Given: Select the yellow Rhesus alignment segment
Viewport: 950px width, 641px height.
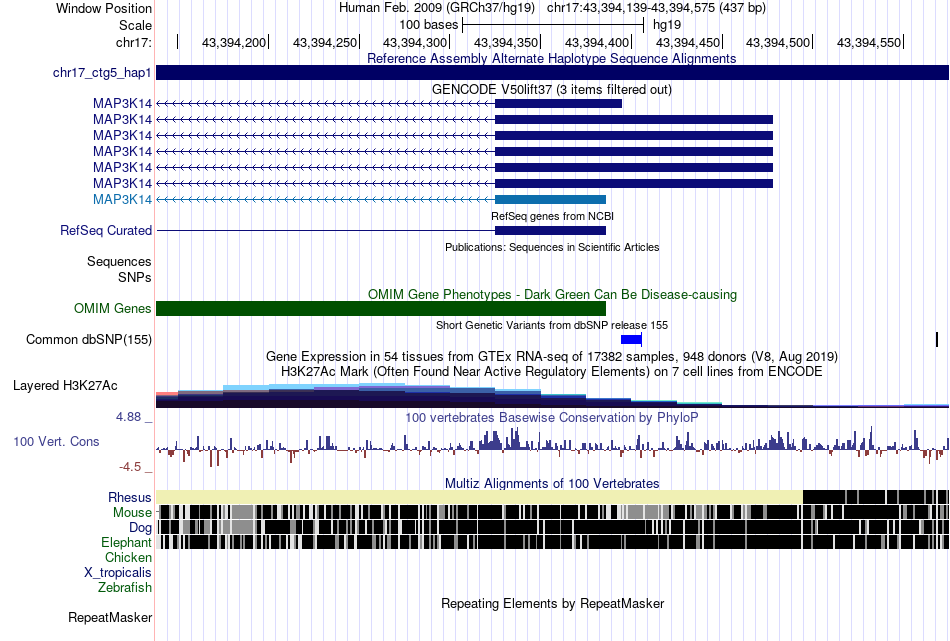Looking at the screenshot, I should tap(479, 497).
